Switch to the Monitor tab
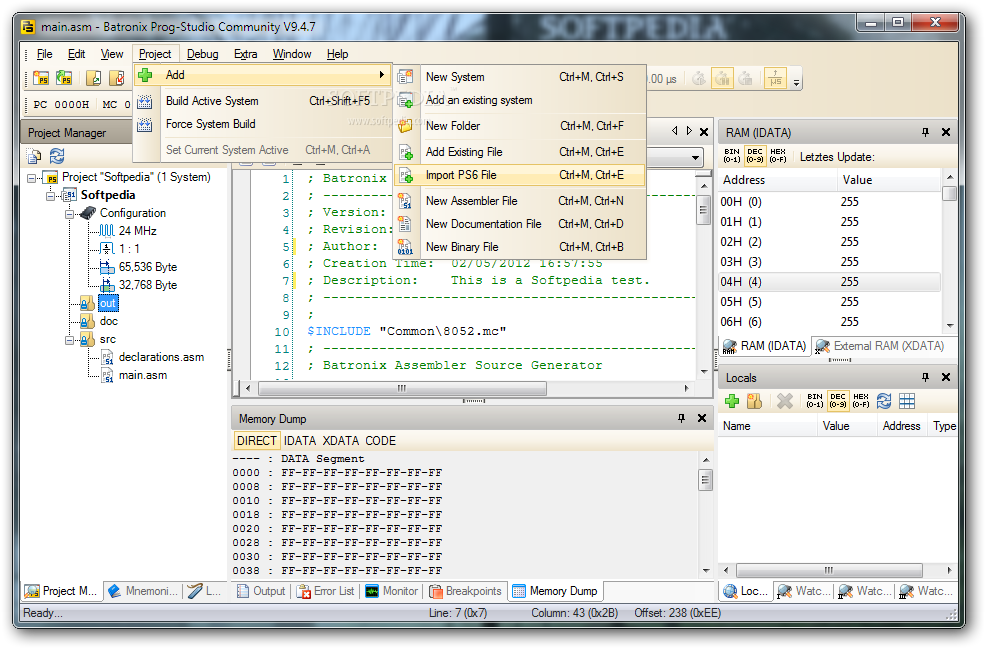The height and width of the screenshot is (649, 986). click(392, 591)
